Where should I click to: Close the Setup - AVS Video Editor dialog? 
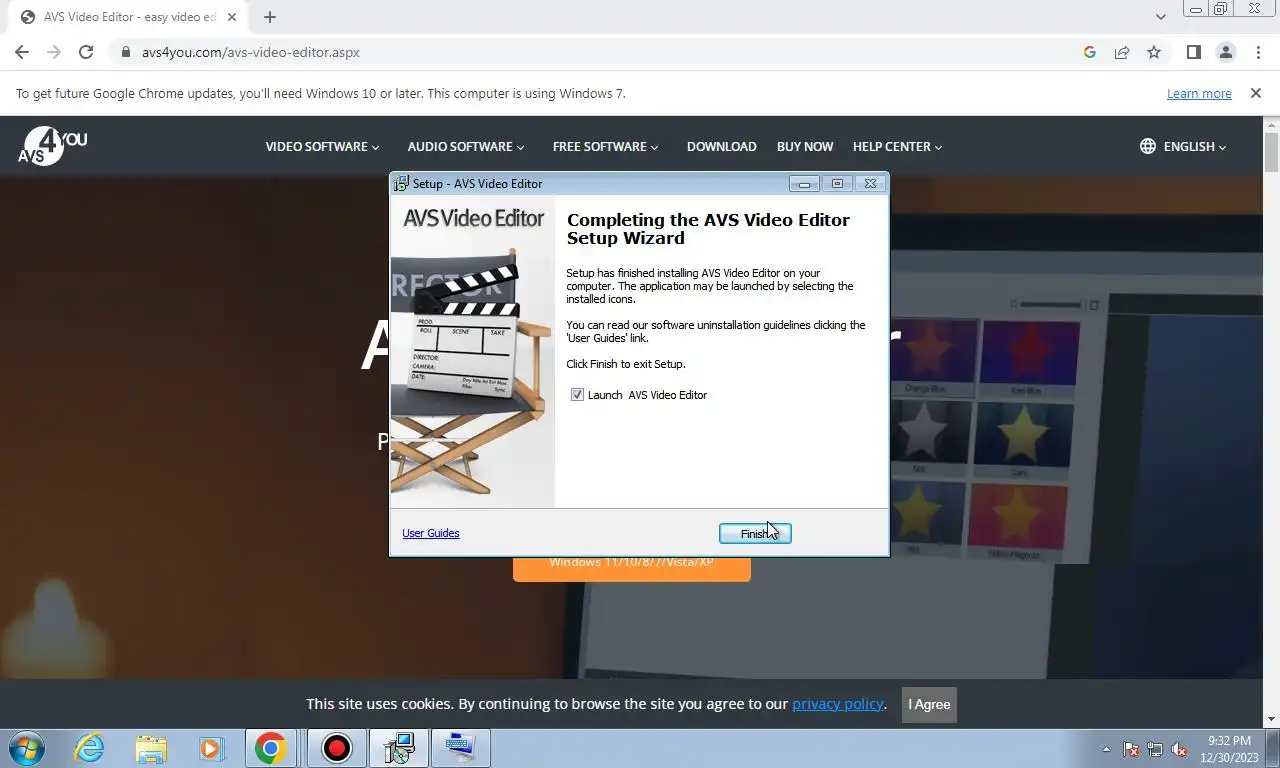[x=870, y=184]
